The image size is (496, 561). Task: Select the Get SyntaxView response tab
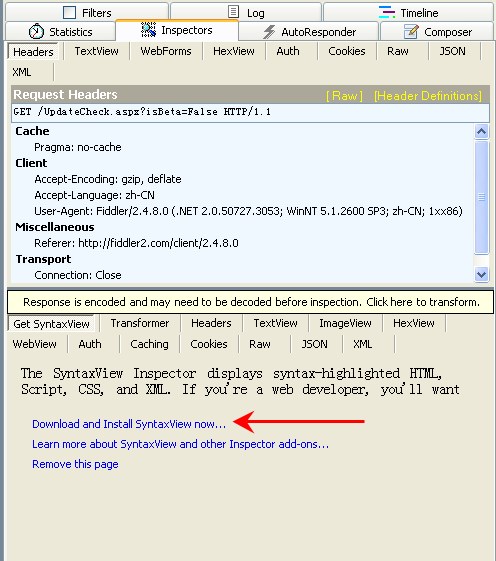[51, 324]
